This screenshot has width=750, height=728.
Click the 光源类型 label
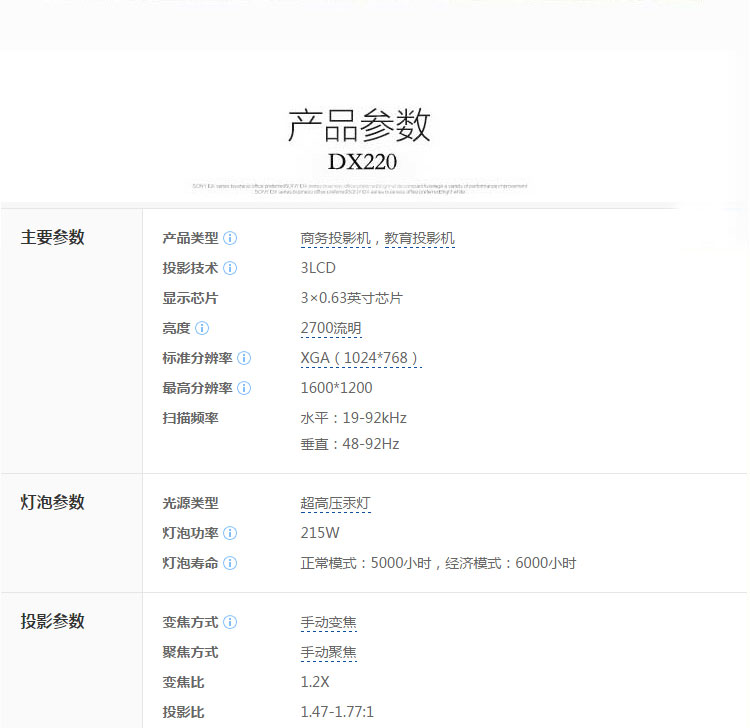(190, 503)
